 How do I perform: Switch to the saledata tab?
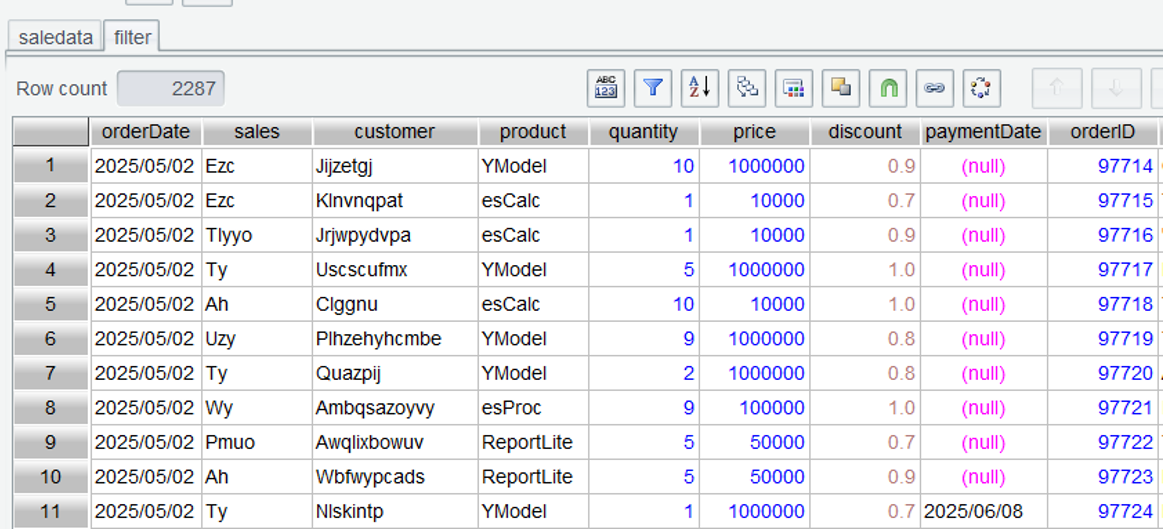56,38
